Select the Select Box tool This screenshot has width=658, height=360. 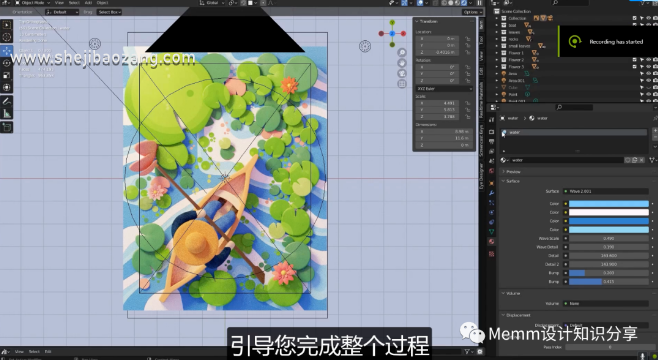pos(7,25)
